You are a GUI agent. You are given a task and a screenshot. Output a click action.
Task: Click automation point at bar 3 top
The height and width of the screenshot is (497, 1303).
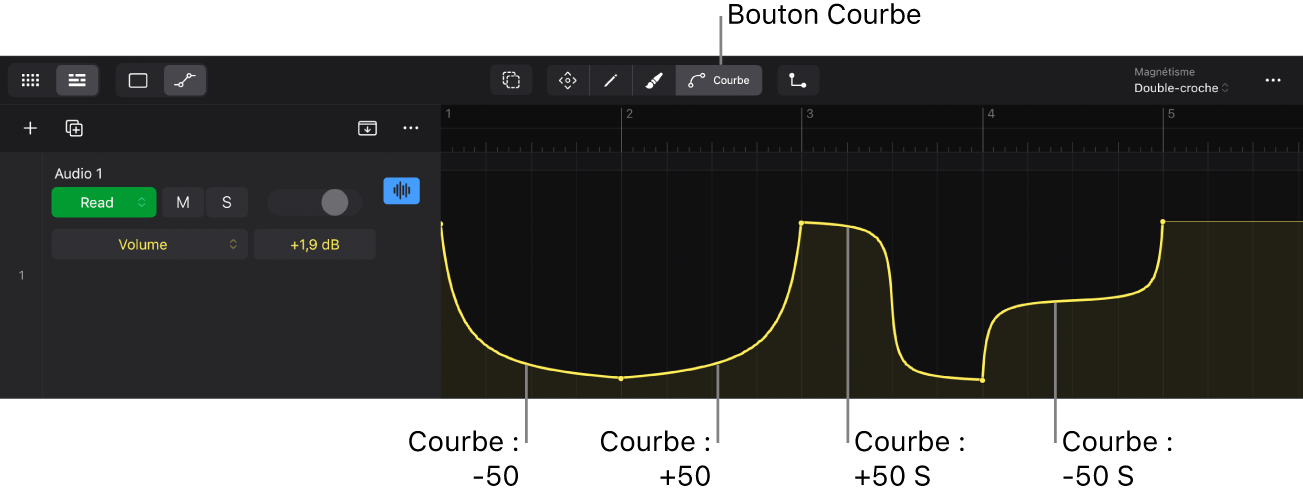pos(801,223)
